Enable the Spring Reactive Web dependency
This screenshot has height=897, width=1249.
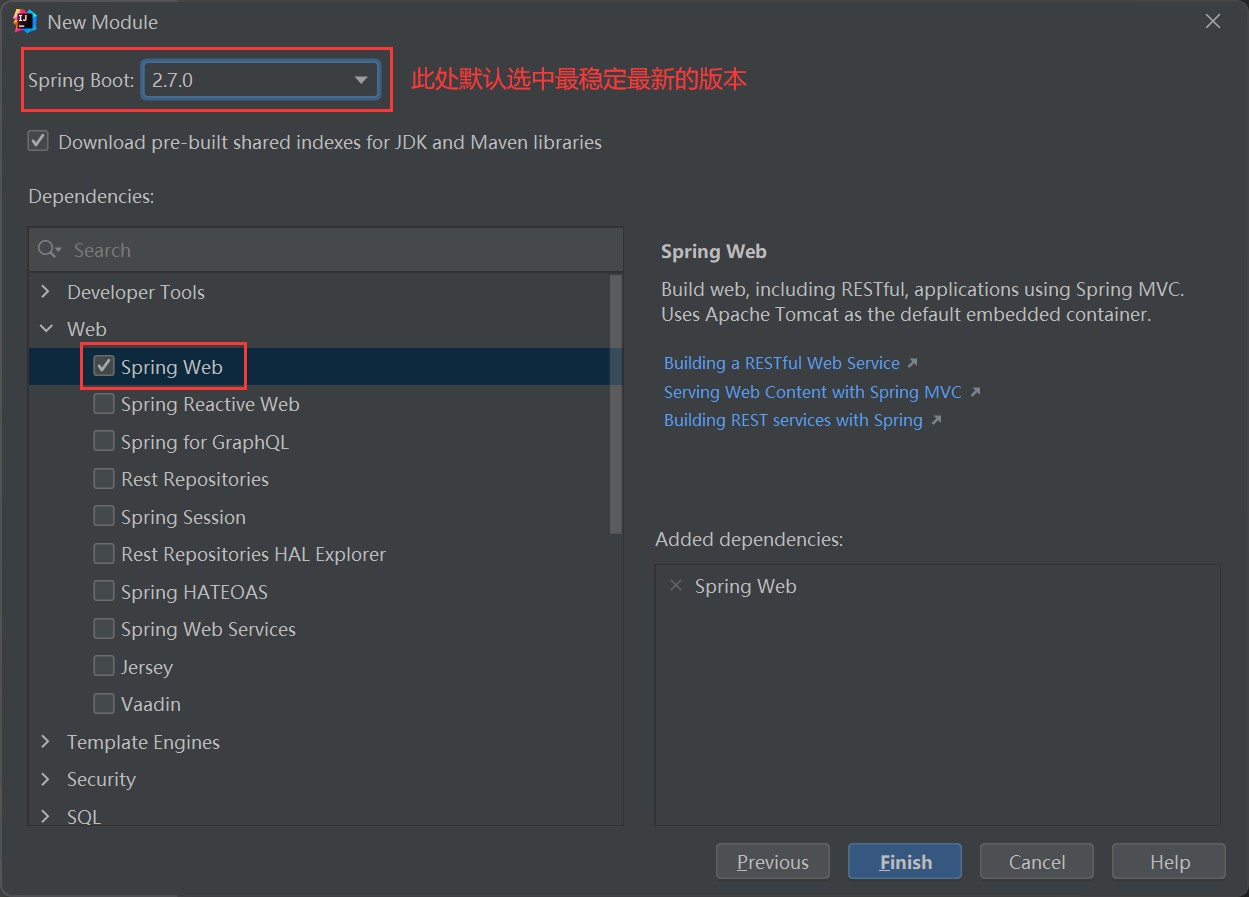pos(103,403)
